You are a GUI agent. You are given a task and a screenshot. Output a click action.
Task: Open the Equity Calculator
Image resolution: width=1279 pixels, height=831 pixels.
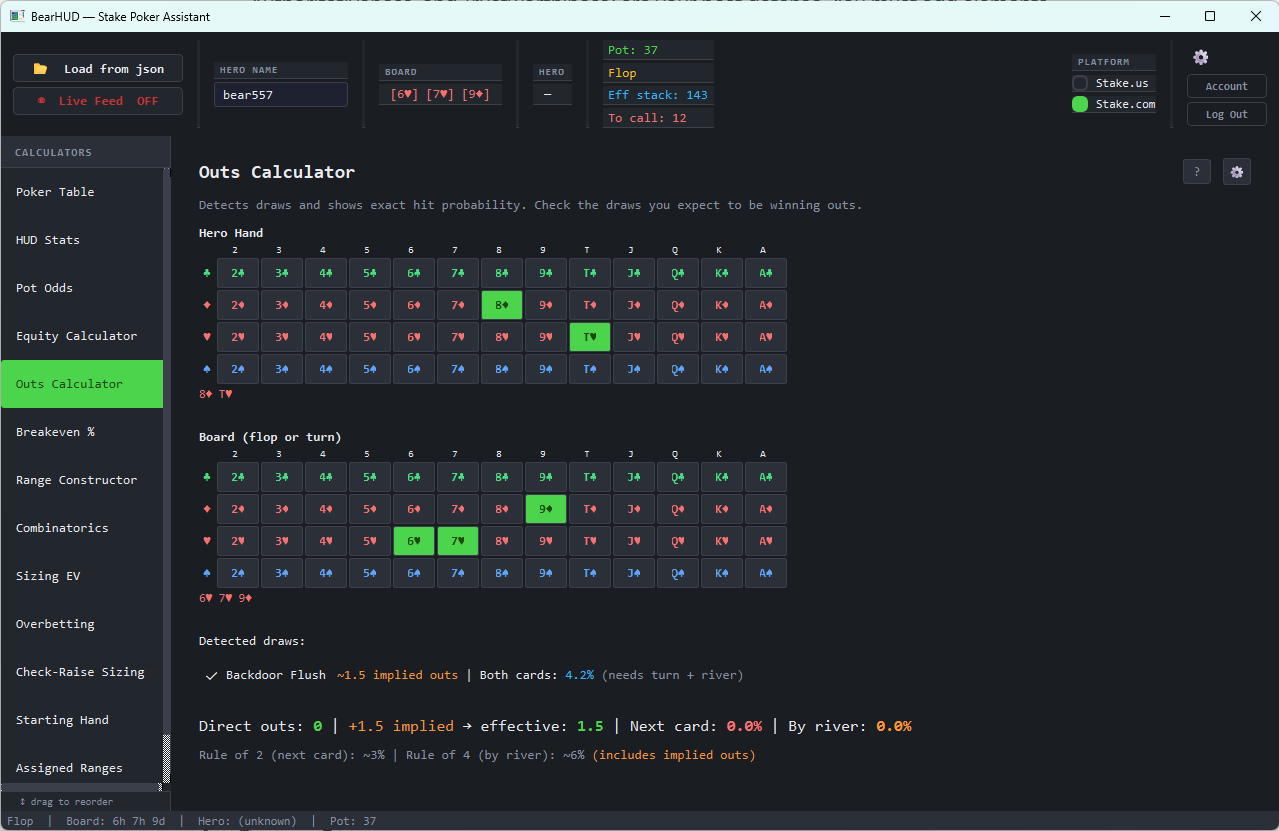click(82, 336)
